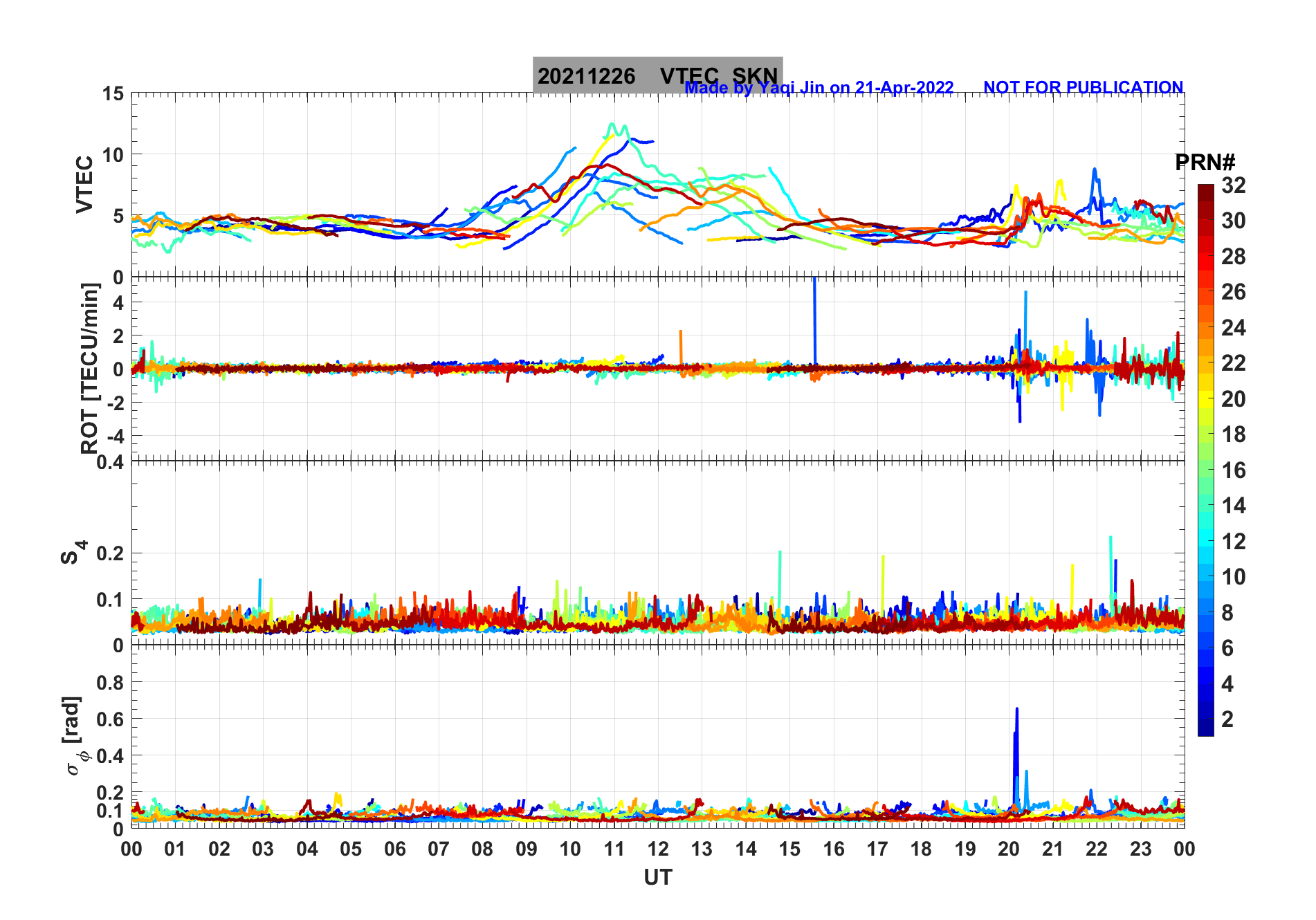Screen dimensions: 1316x920
Task: Select the sigma-phi [rad] axis label
Action: (x=74, y=736)
